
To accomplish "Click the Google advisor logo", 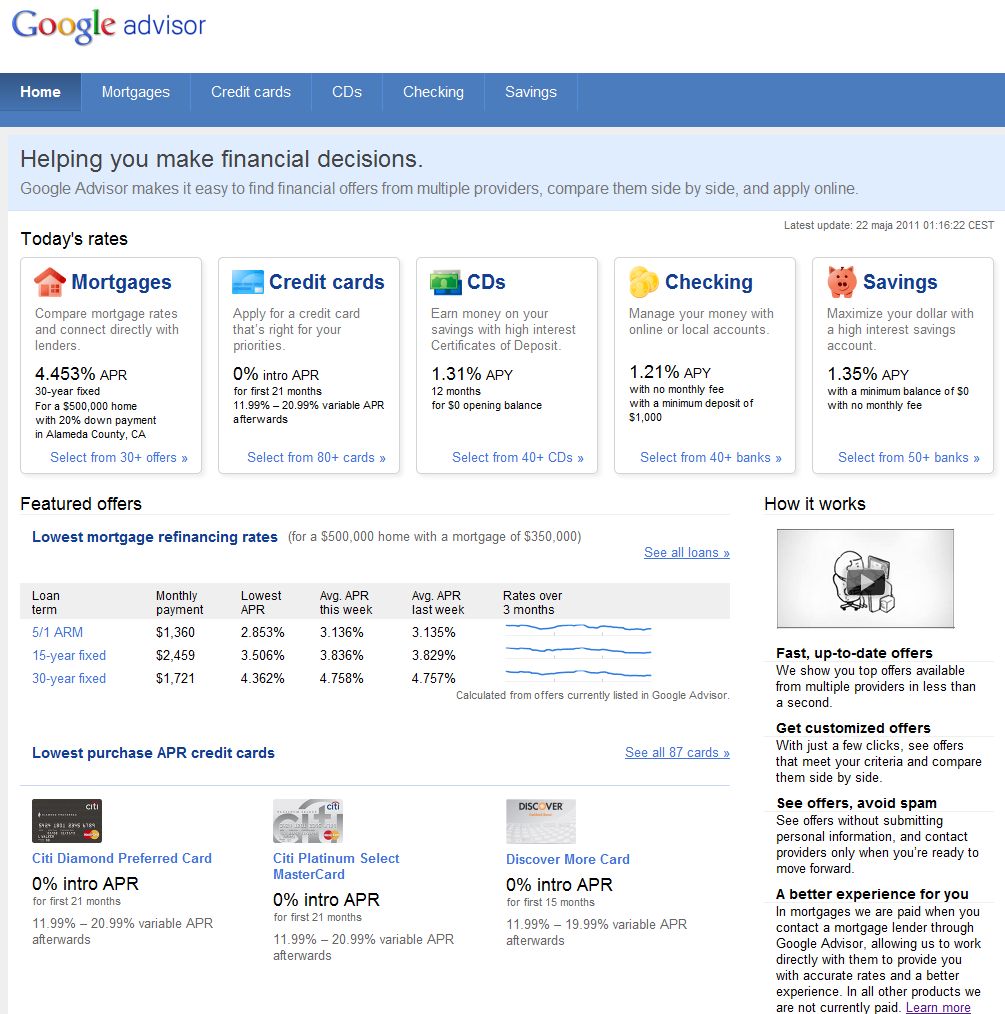I will click(x=109, y=27).
